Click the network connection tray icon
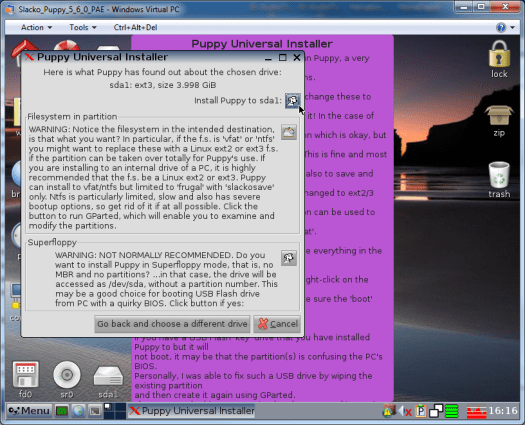 coord(436,411)
